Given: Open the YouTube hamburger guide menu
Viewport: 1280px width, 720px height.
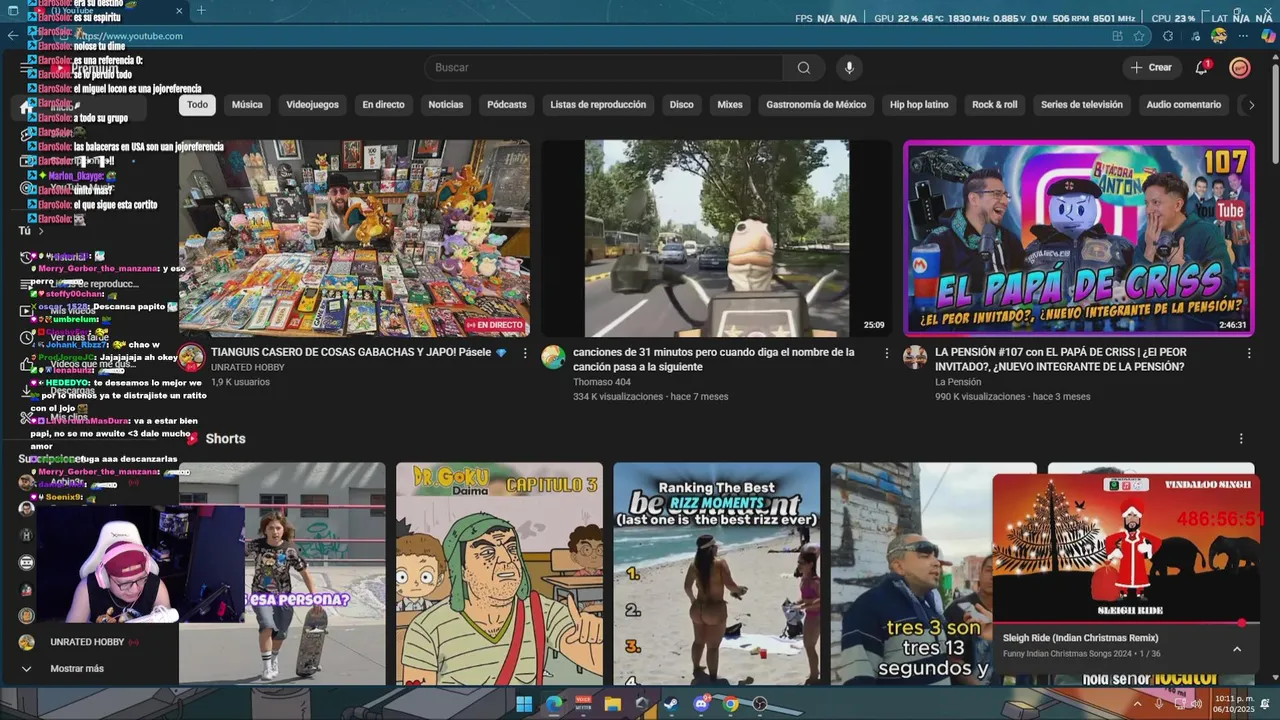Looking at the screenshot, I should coord(27,68).
